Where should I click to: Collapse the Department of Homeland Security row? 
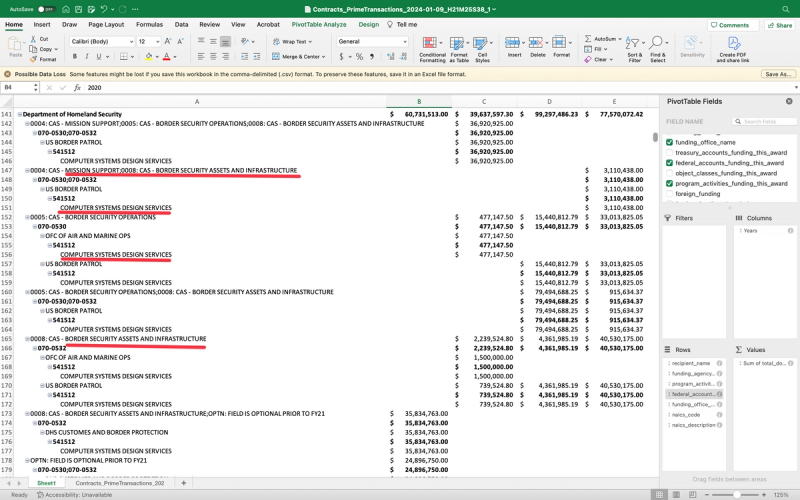(20, 115)
